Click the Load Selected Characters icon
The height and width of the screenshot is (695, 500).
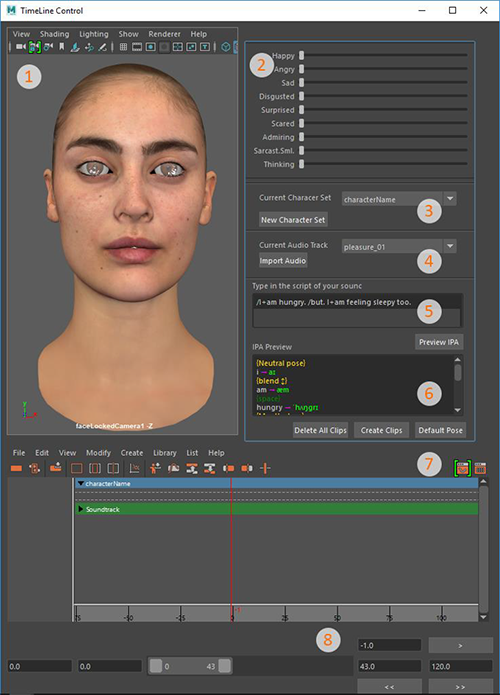click(x=155, y=468)
